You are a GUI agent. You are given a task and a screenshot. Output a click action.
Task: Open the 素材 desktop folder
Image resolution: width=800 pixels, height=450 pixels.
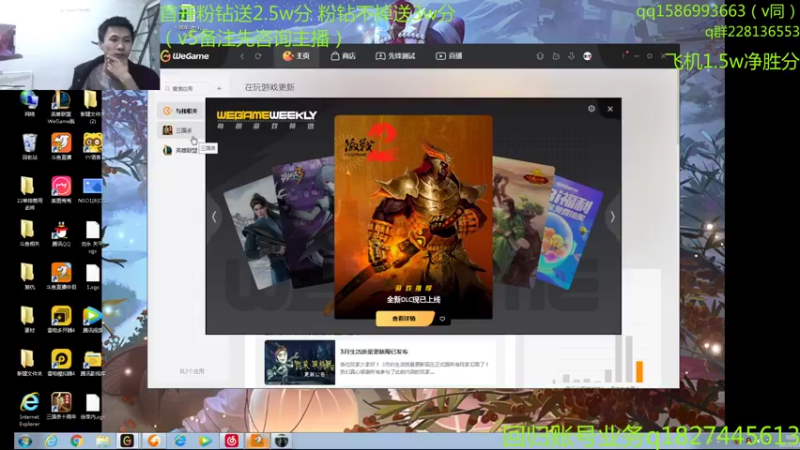click(28, 320)
